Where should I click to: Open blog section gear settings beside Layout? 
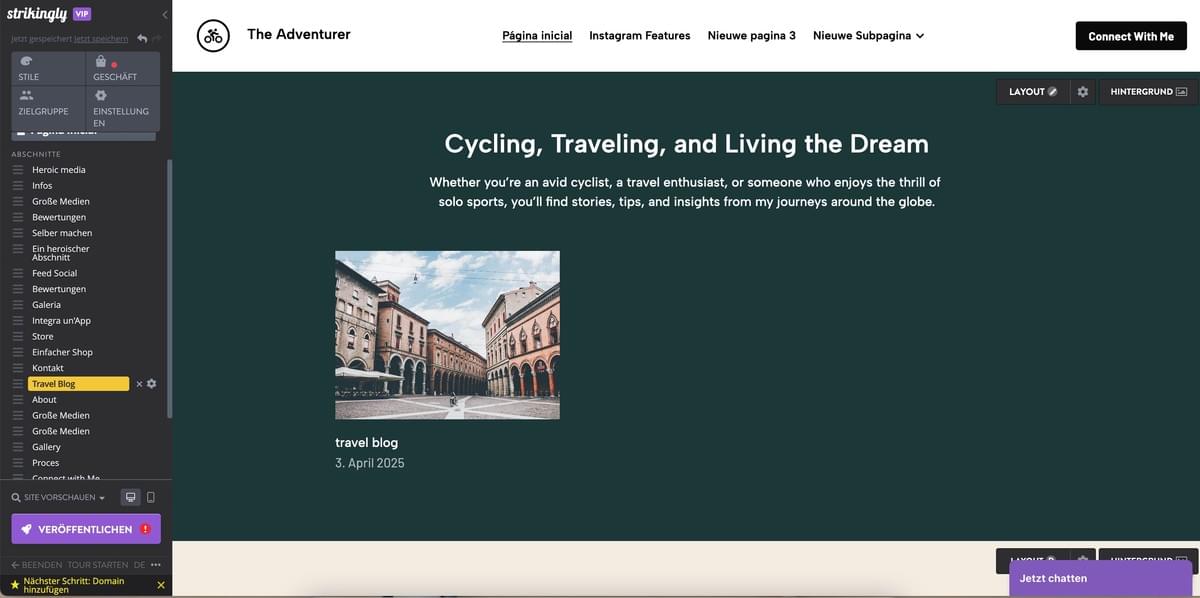pyautogui.click(x=1082, y=92)
